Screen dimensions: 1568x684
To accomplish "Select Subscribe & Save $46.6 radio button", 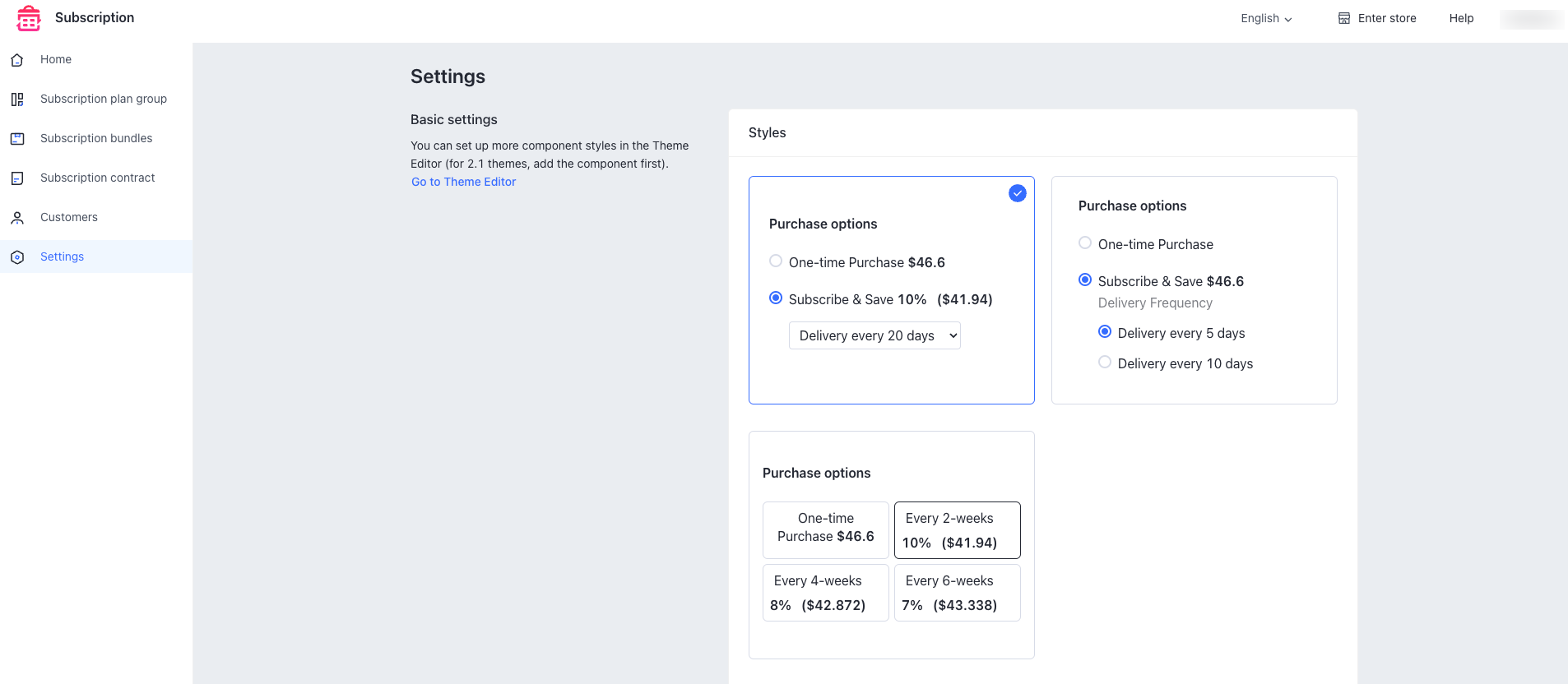I will tap(1085, 280).
